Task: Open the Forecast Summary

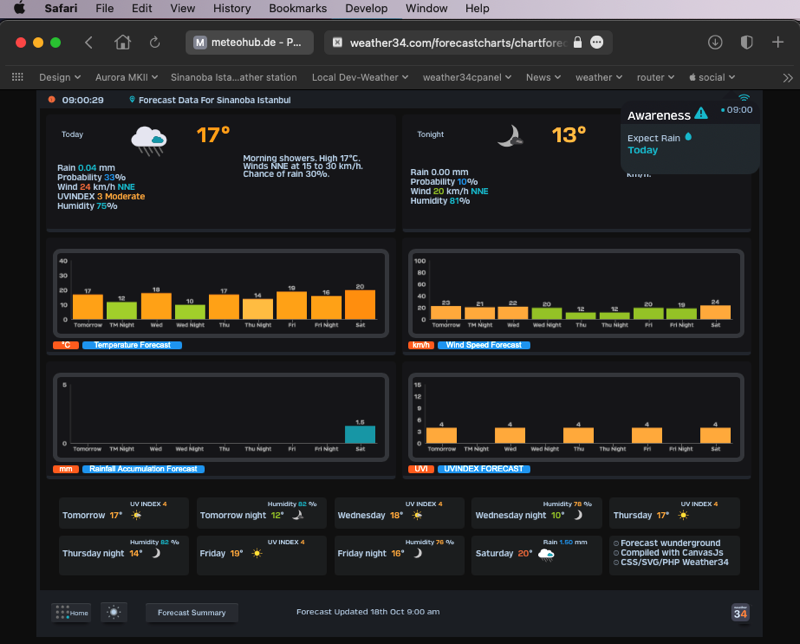Action: [191, 612]
